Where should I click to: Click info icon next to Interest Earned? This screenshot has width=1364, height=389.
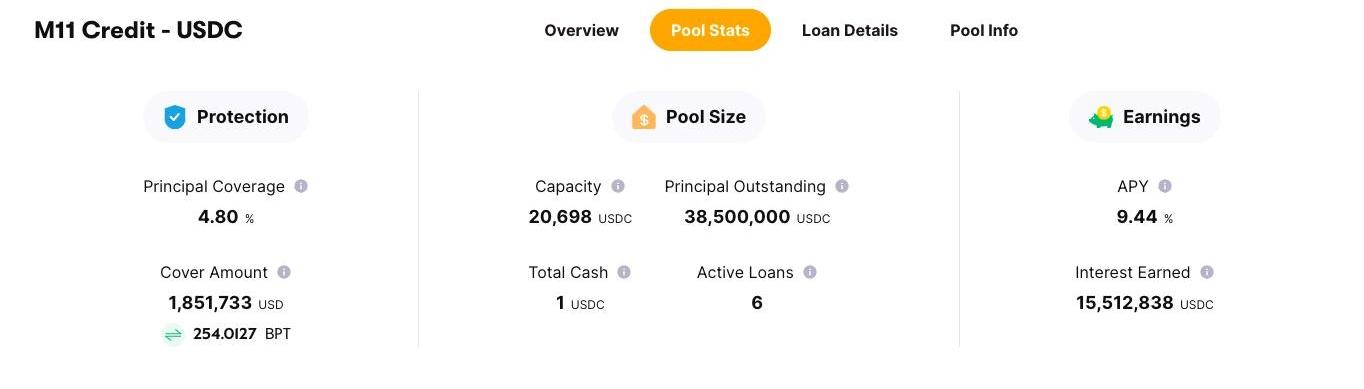click(1207, 272)
